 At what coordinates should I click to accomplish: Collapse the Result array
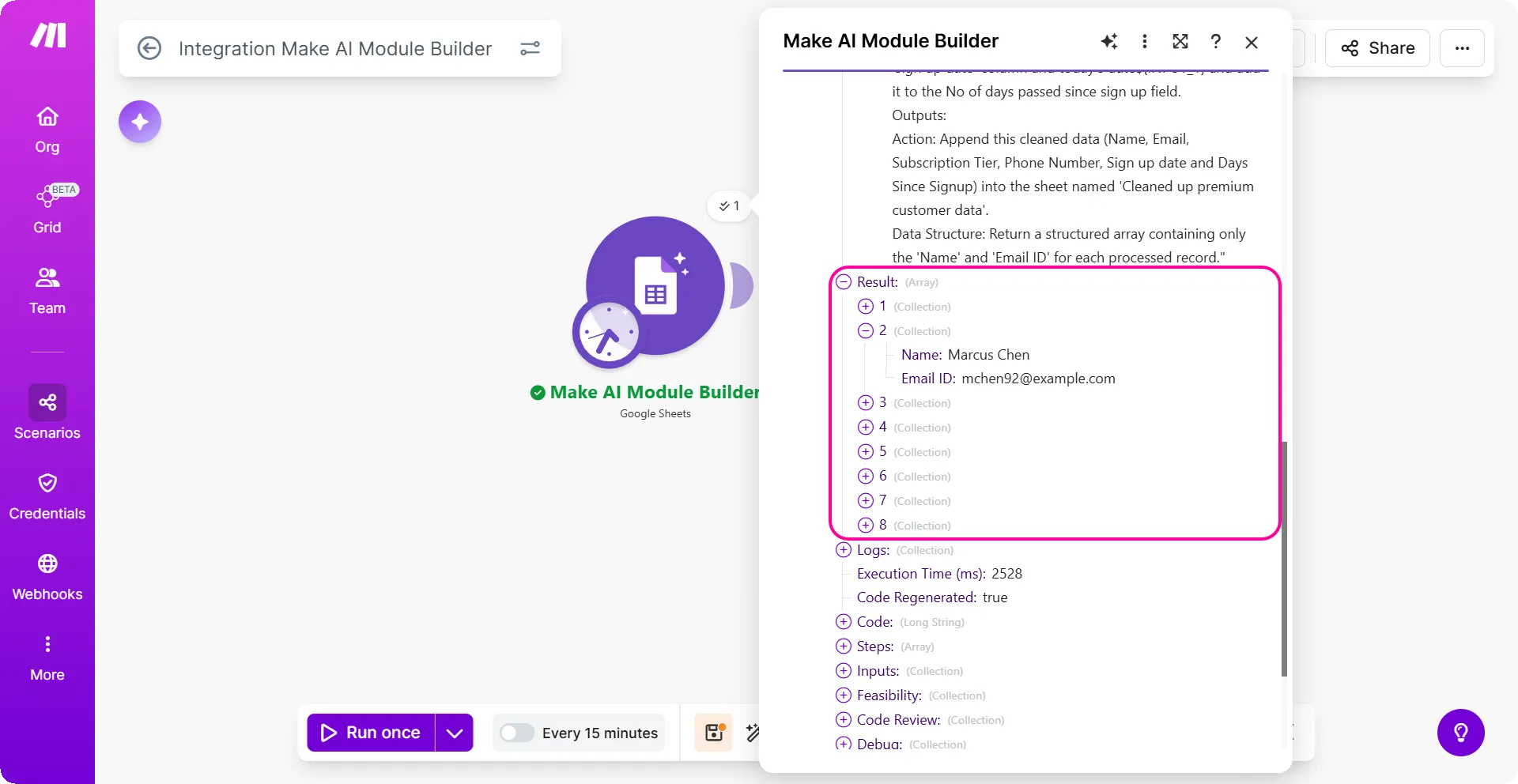(844, 282)
